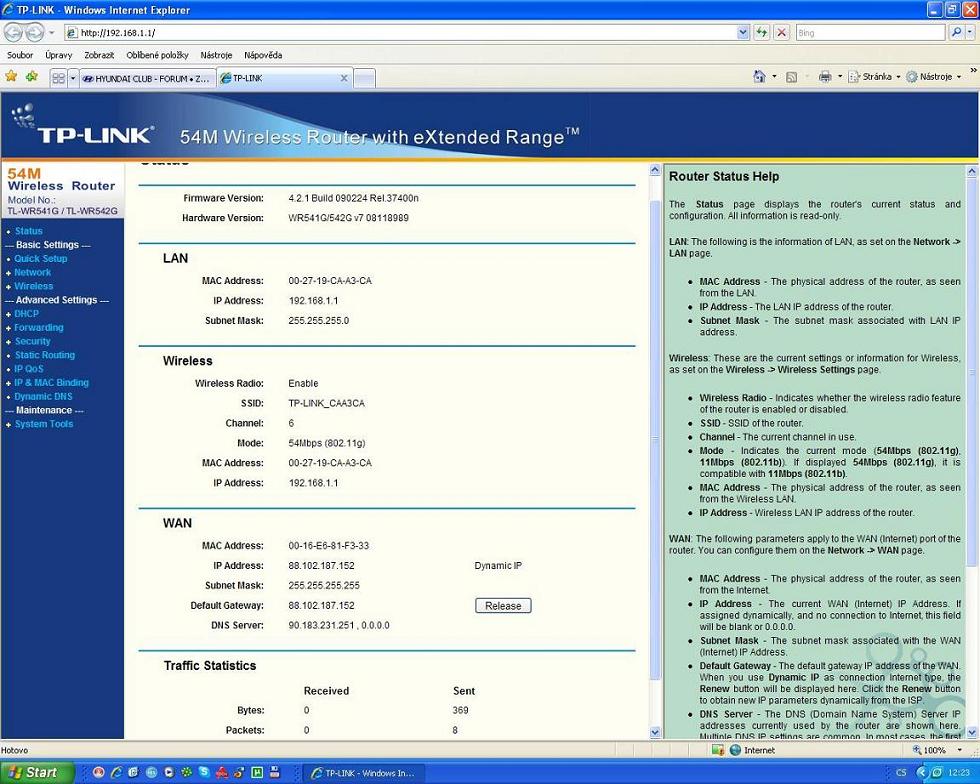Image resolution: width=980 pixels, height=784 pixels.
Task: Click the RSS feeds icon
Action: click(791, 77)
